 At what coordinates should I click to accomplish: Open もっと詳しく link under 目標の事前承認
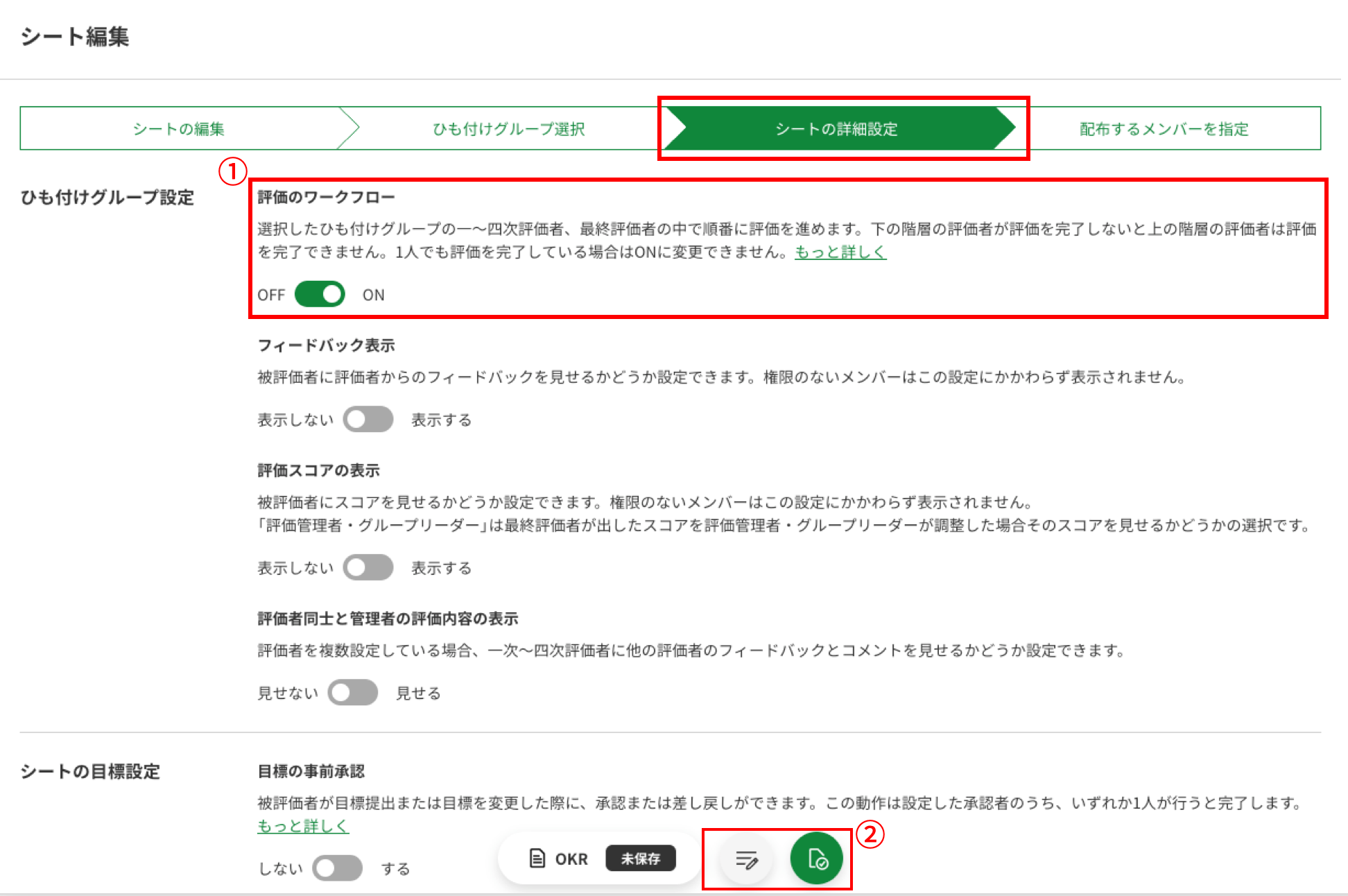pos(303,826)
